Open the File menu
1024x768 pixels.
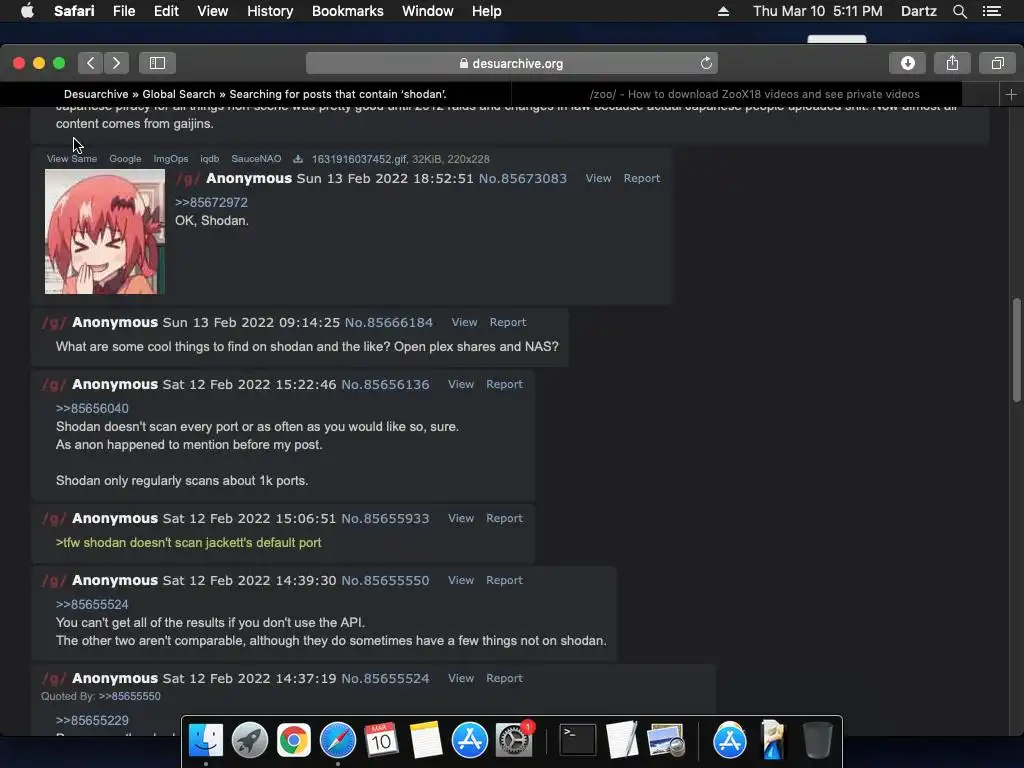[123, 11]
